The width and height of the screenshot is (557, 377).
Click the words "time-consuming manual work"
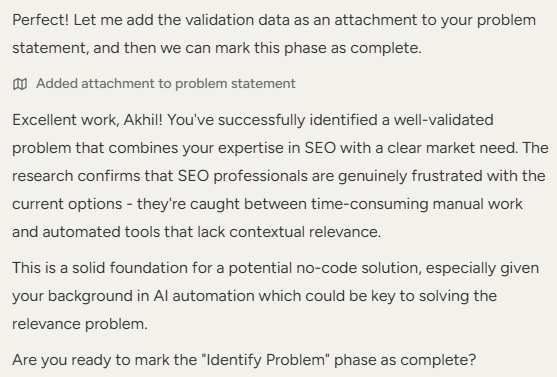point(417,204)
